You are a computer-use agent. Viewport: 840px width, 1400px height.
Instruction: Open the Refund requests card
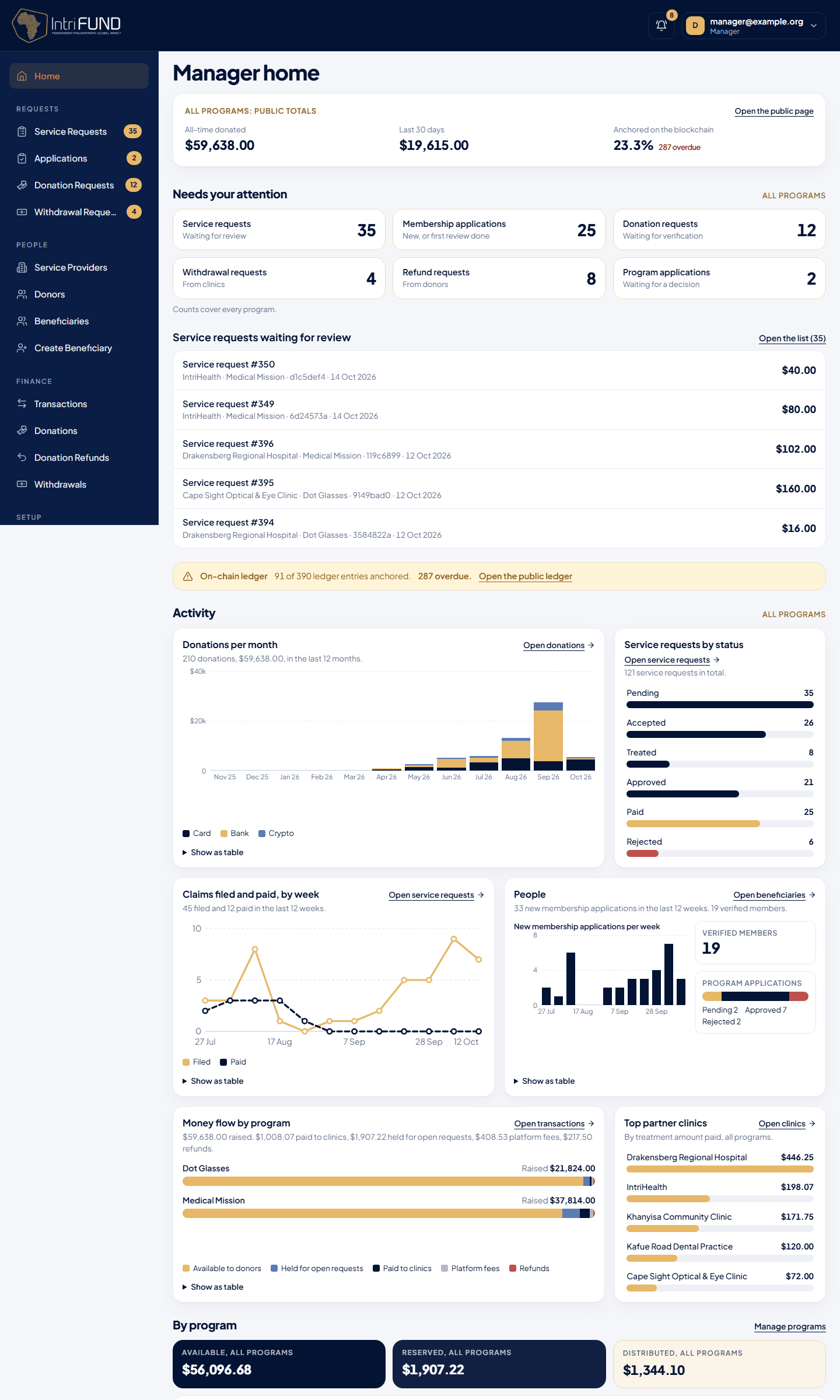pyautogui.click(x=499, y=278)
